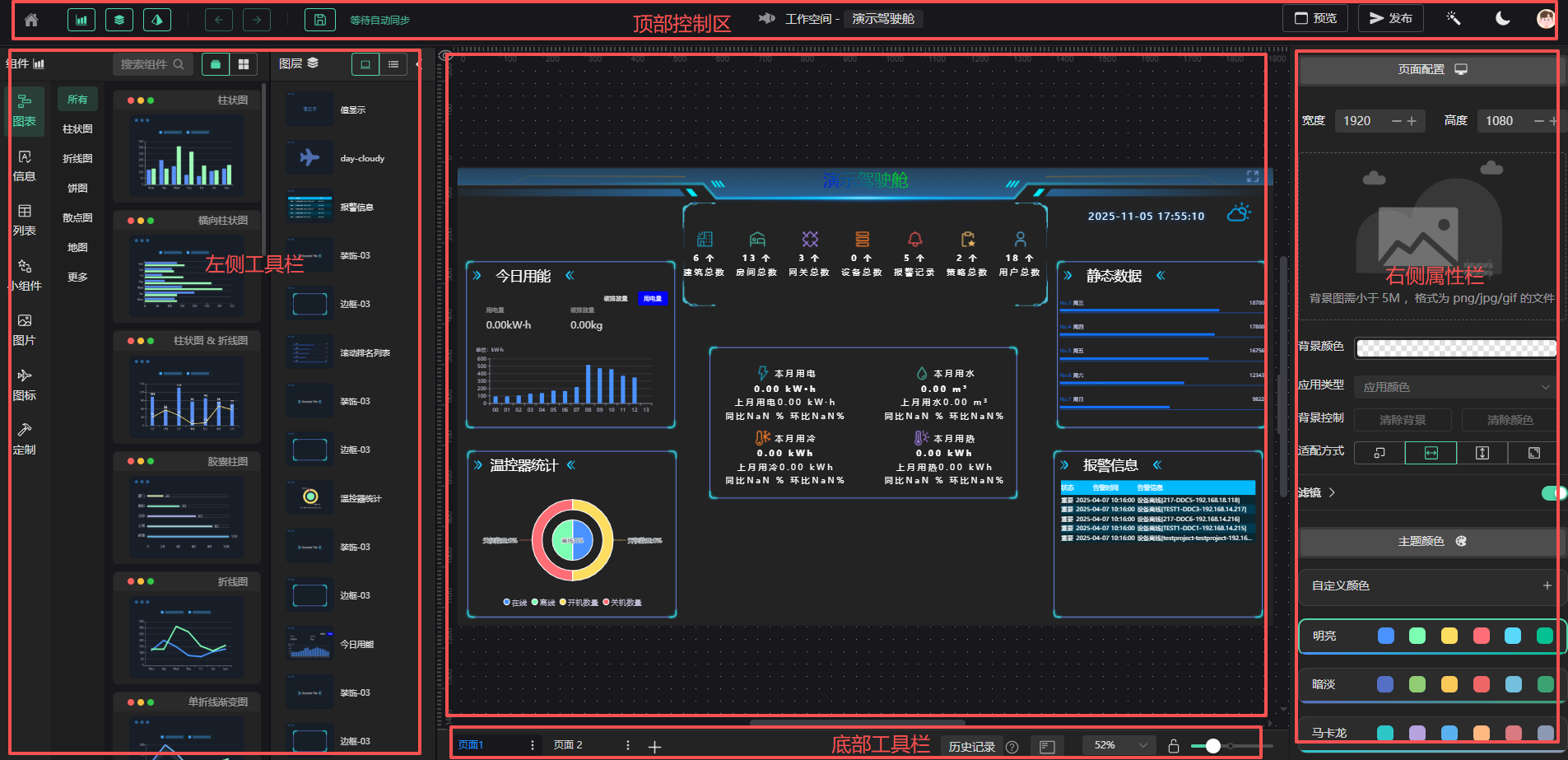Open the 52% zoom level dropdown
Screen dimensions: 1568x760
(x=1118, y=745)
